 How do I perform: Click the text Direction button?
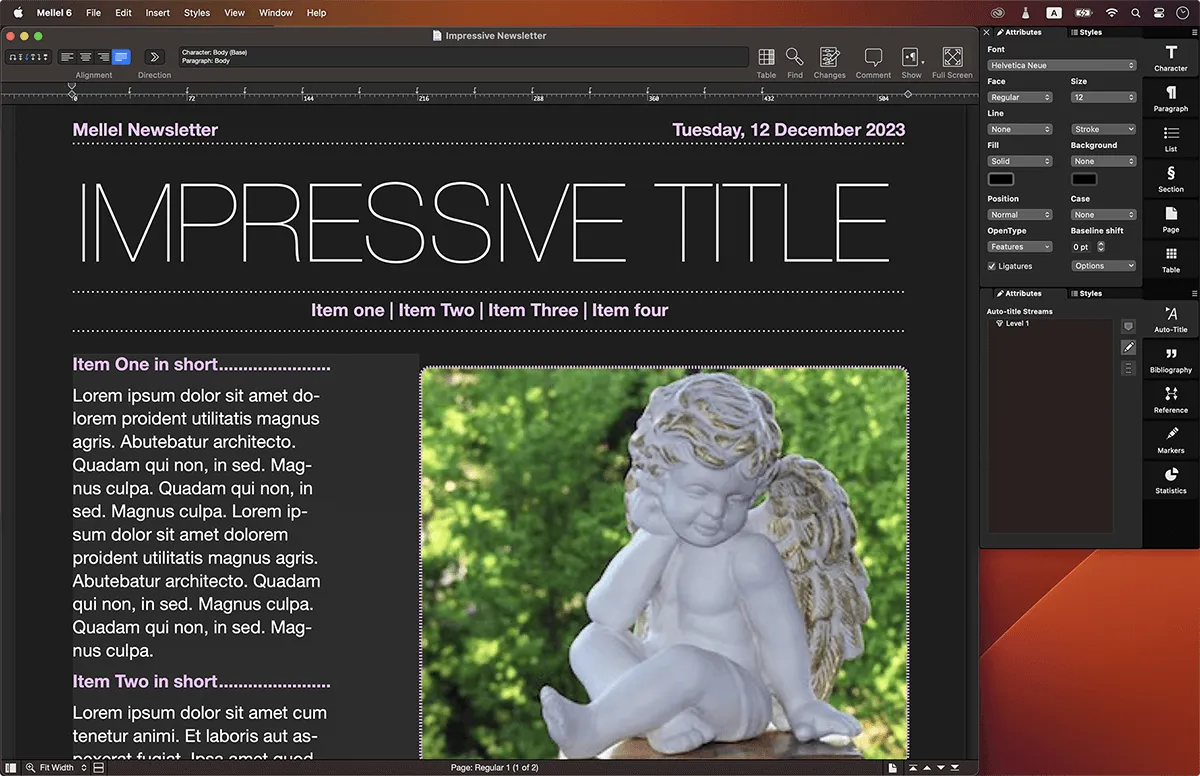154,57
